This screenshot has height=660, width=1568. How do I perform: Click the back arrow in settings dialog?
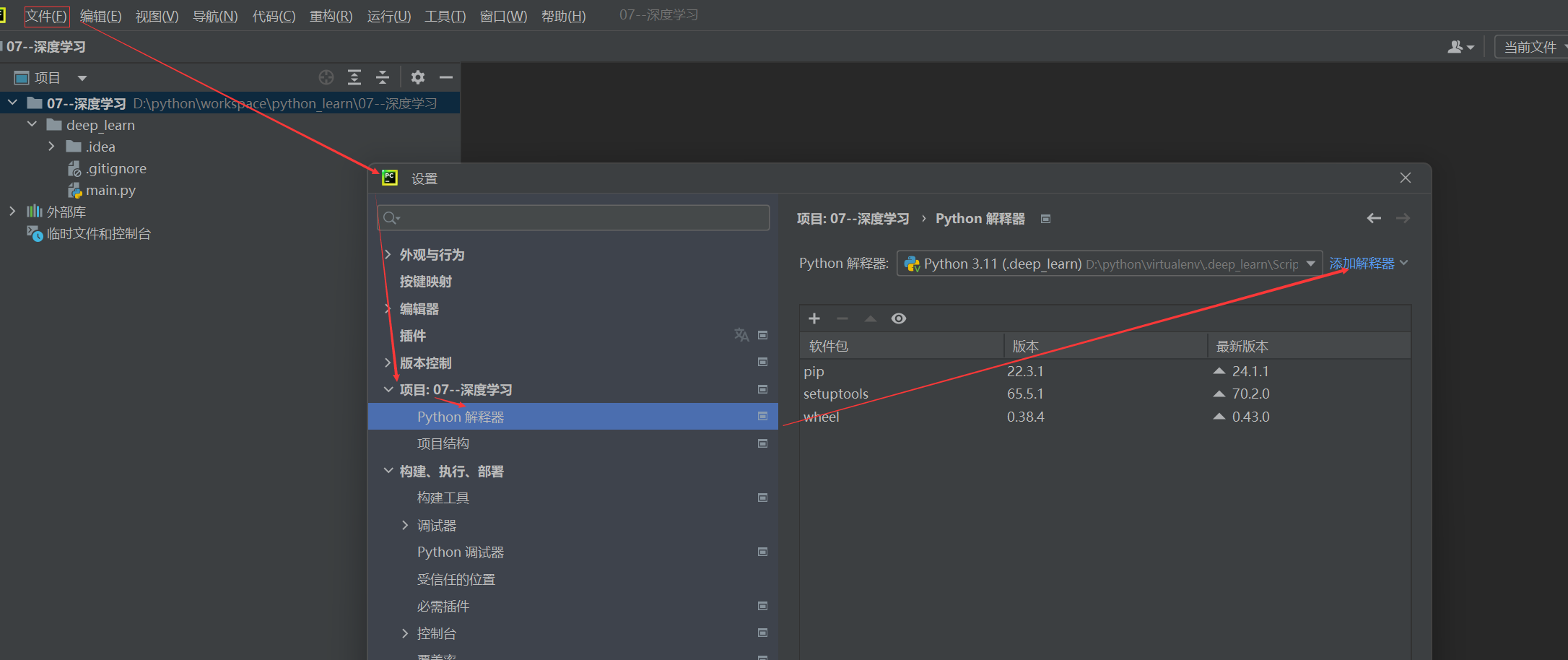tap(1374, 218)
